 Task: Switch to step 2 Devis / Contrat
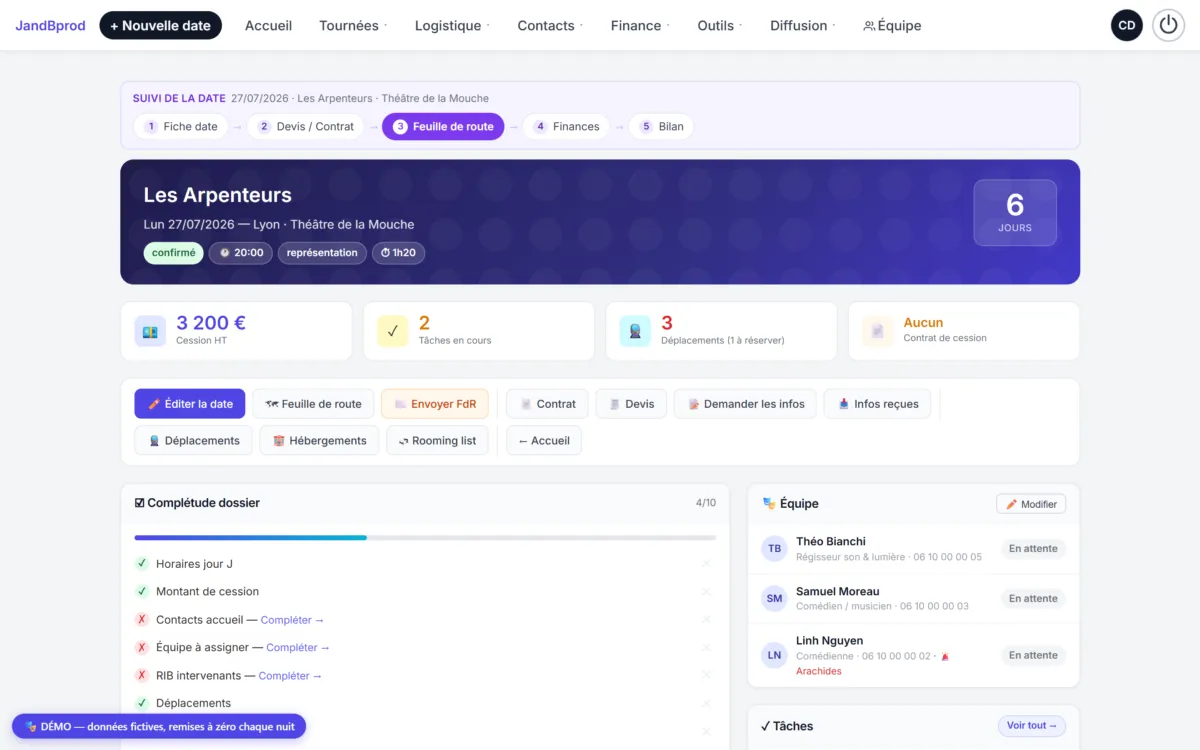click(x=306, y=127)
